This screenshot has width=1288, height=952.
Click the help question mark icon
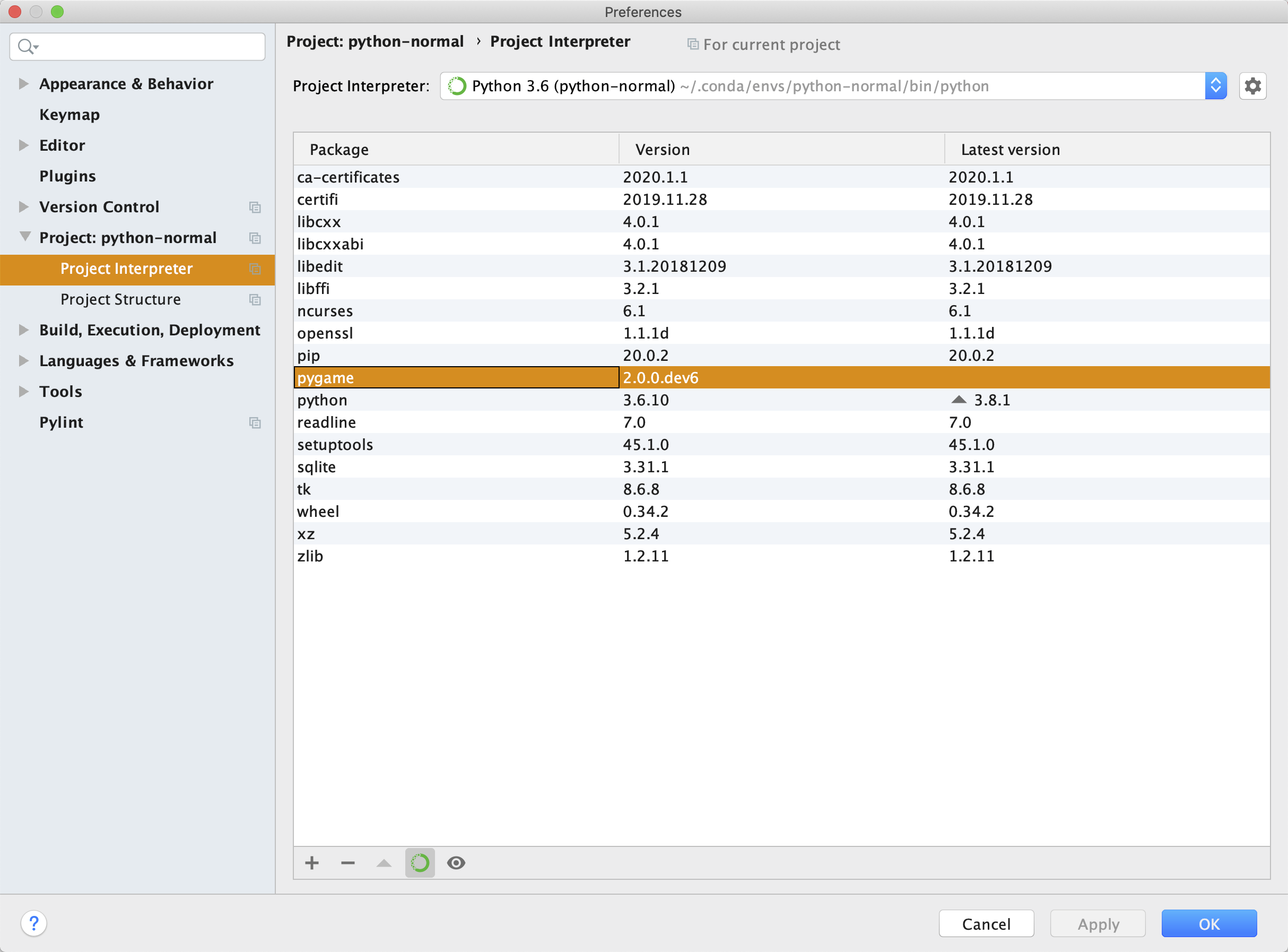point(34,923)
